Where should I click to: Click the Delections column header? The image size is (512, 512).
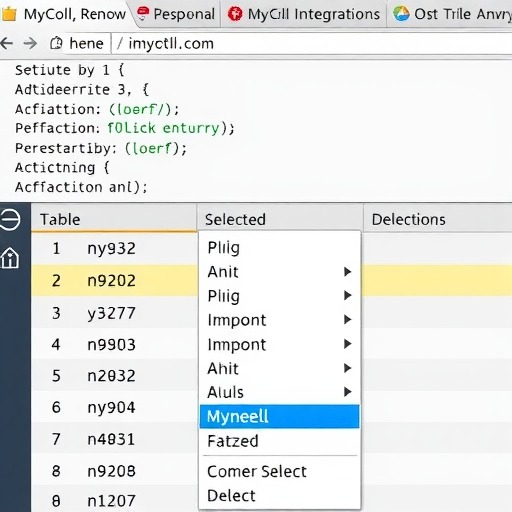coord(438,219)
